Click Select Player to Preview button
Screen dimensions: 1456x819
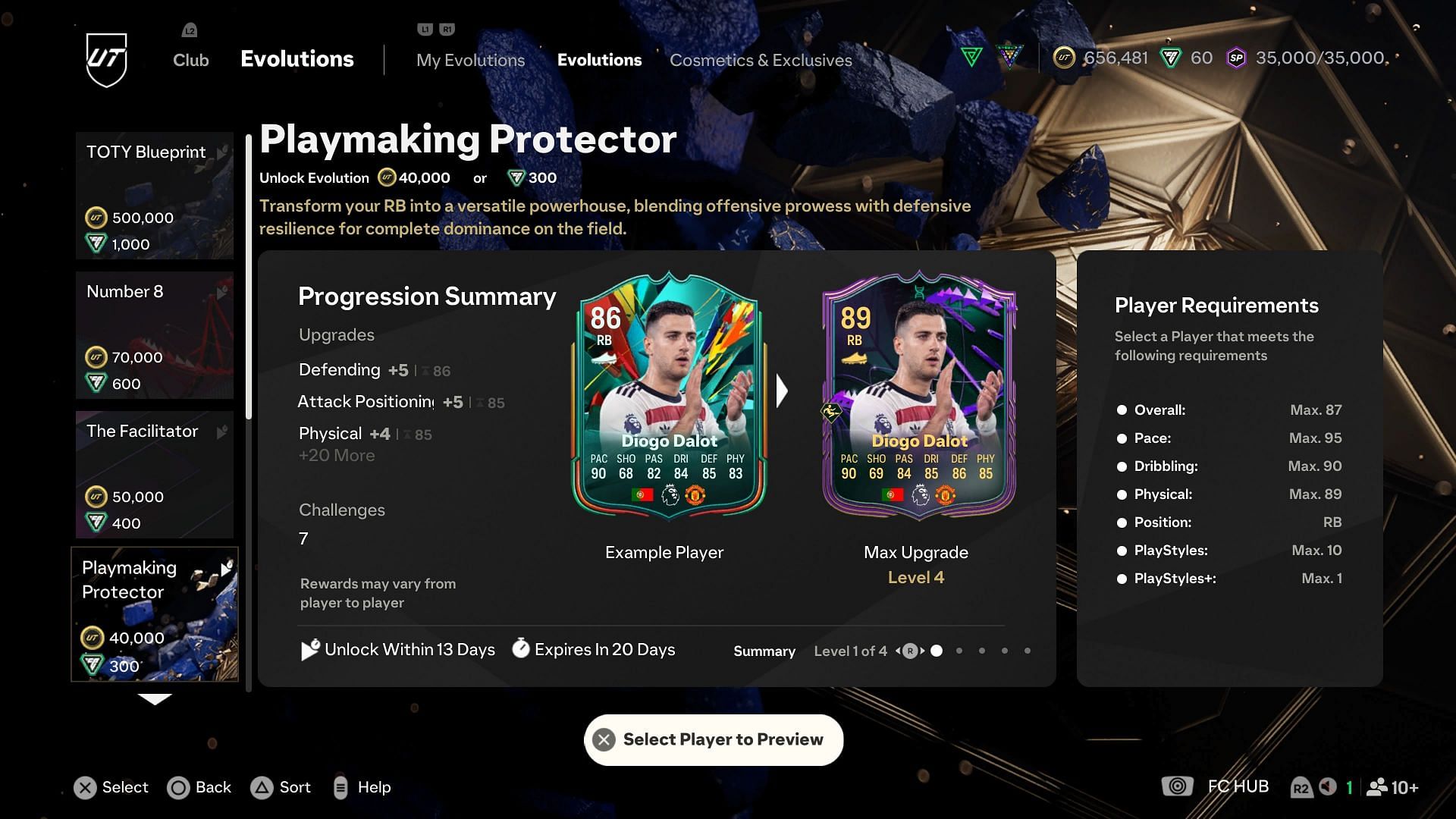click(x=714, y=739)
